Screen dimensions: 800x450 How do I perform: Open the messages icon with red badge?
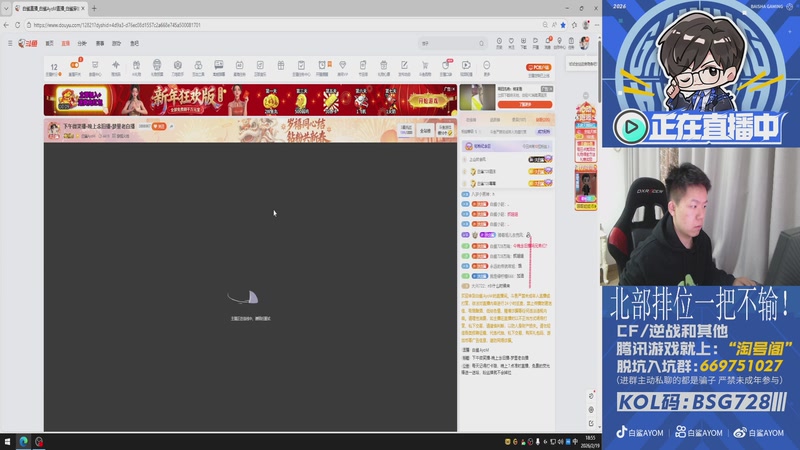click(547, 43)
